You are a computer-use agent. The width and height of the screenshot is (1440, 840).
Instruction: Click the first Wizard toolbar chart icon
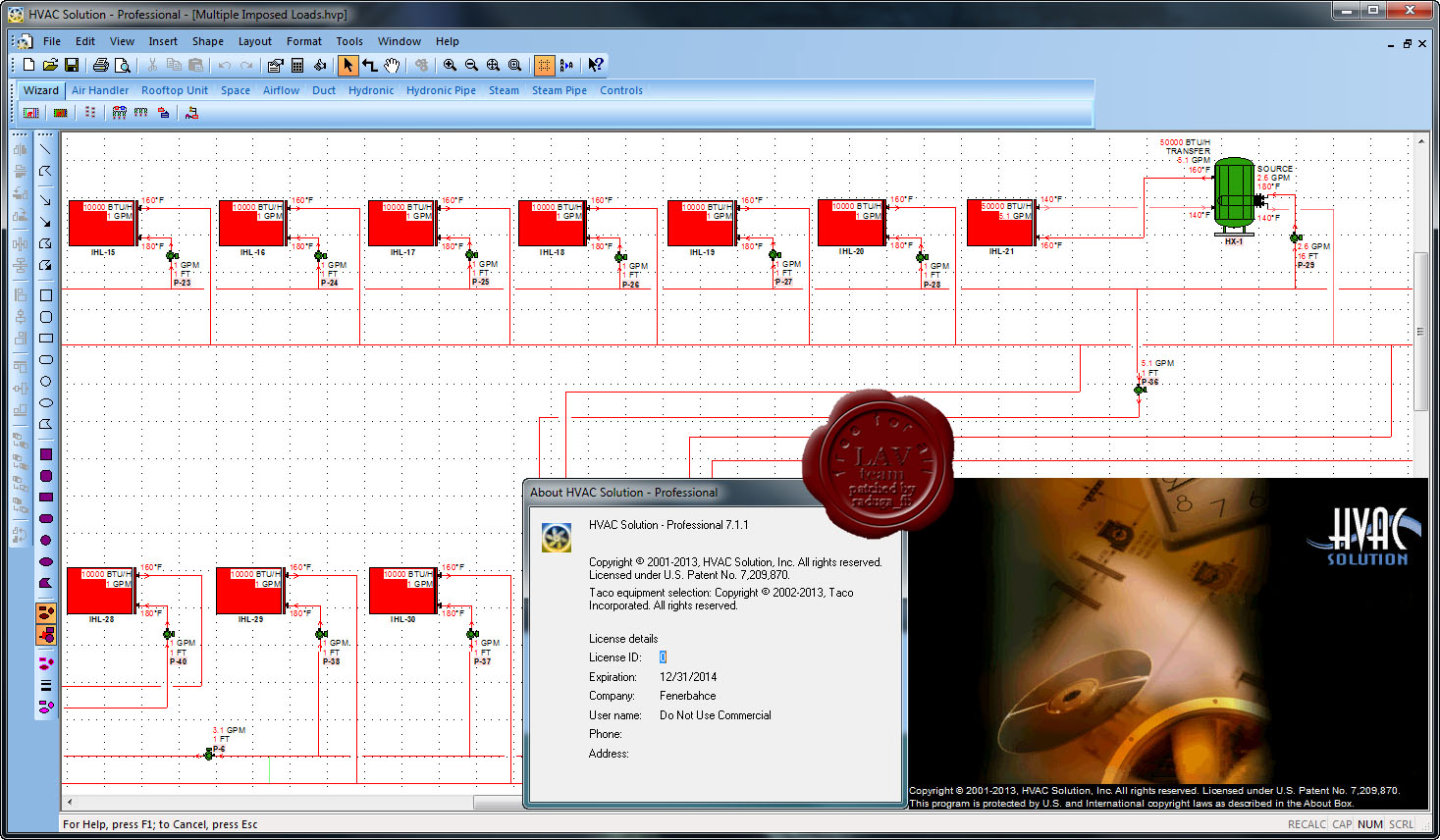[x=31, y=113]
